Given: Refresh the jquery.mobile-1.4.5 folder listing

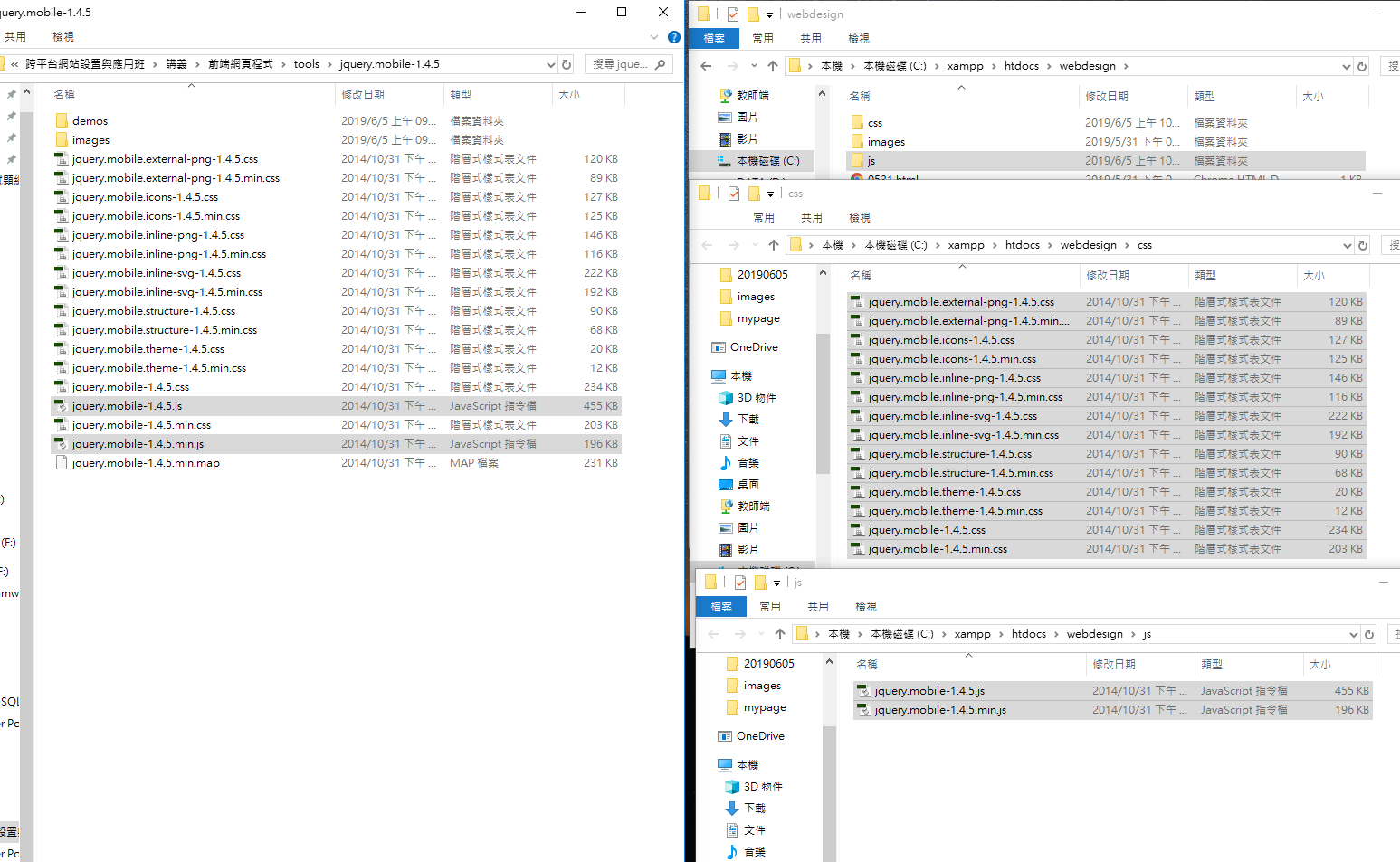Looking at the screenshot, I should click(x=567, y=64).
